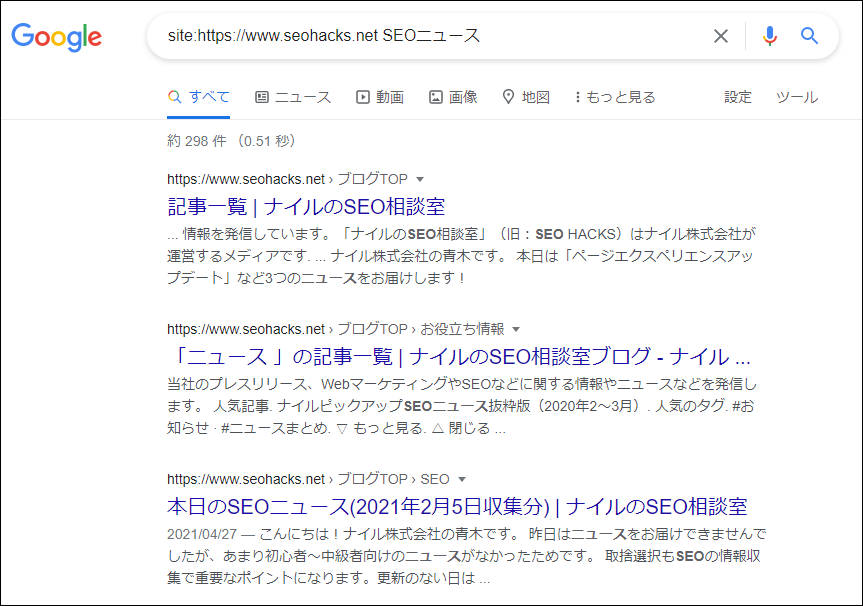This screenshot has height=606, width=863.
Task: Click the three-dot icon before もっと見る
Action: point(577,97)
